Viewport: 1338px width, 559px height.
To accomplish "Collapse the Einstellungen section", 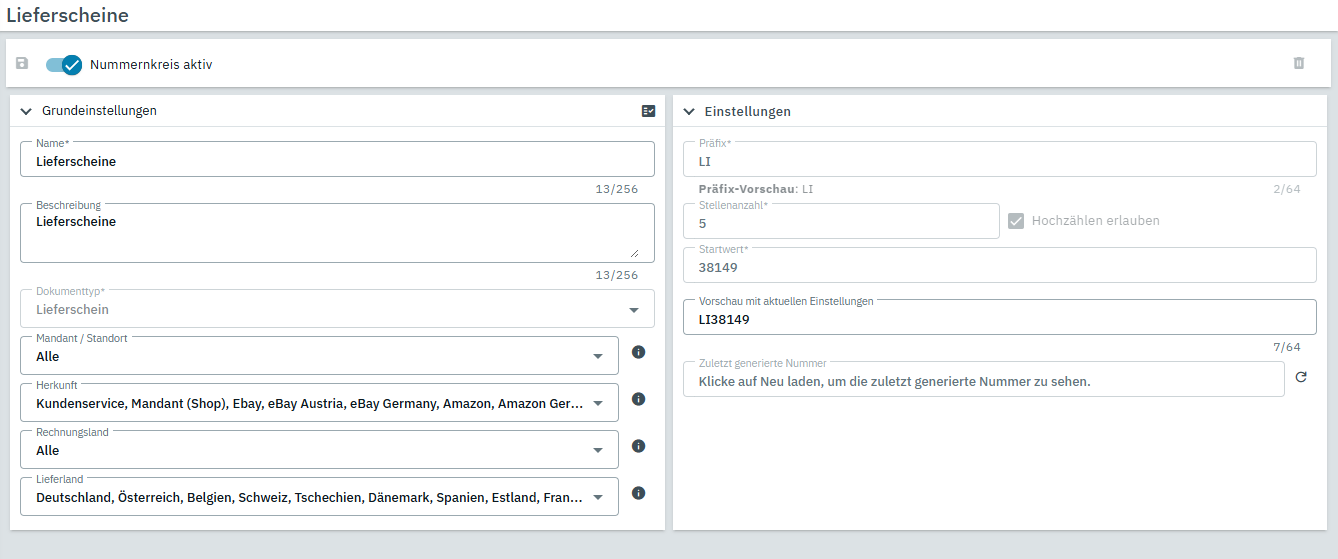I will coord(689,111).
